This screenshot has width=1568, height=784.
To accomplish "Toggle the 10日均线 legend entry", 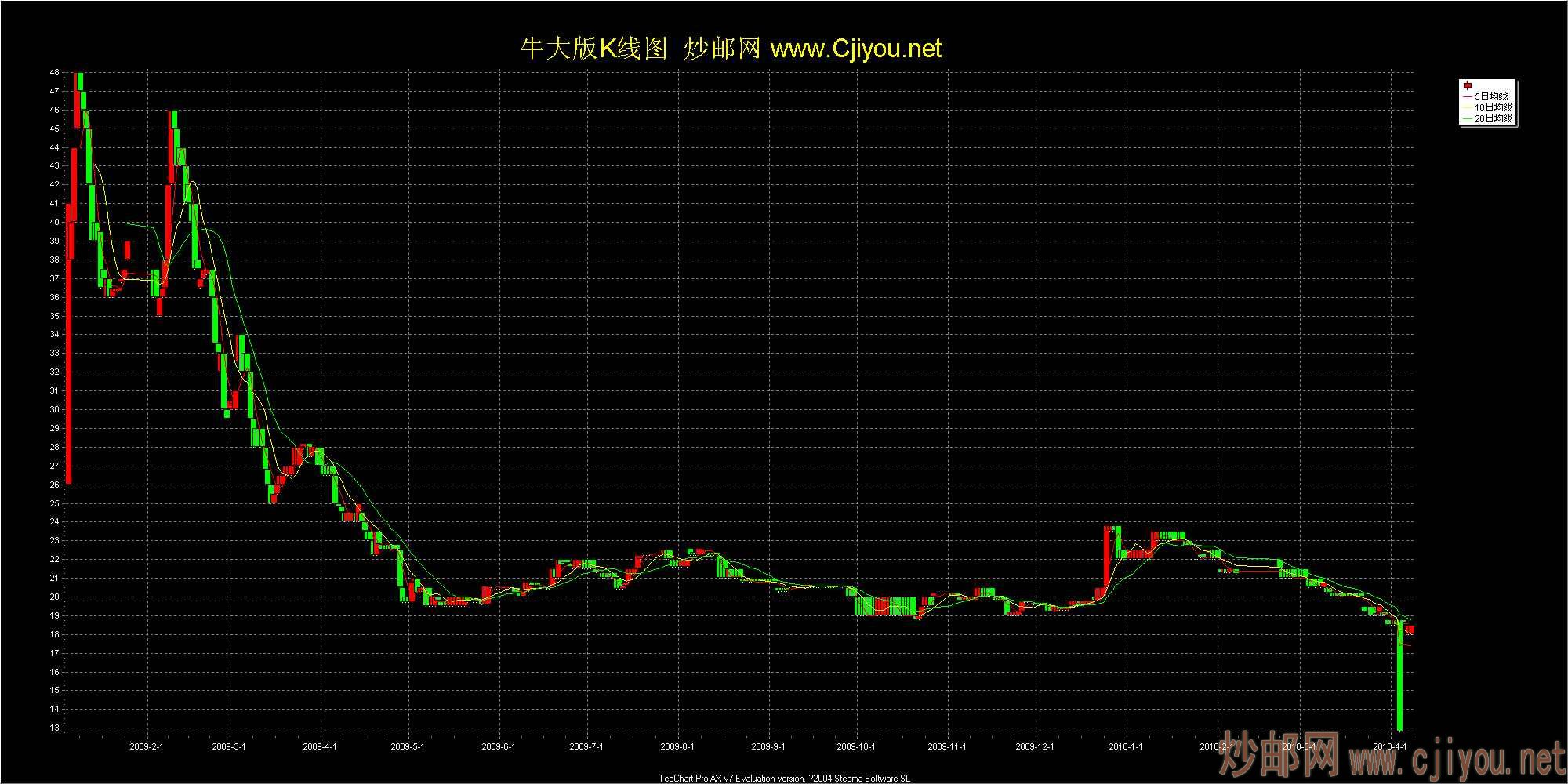I will (x=1493, y=107).
